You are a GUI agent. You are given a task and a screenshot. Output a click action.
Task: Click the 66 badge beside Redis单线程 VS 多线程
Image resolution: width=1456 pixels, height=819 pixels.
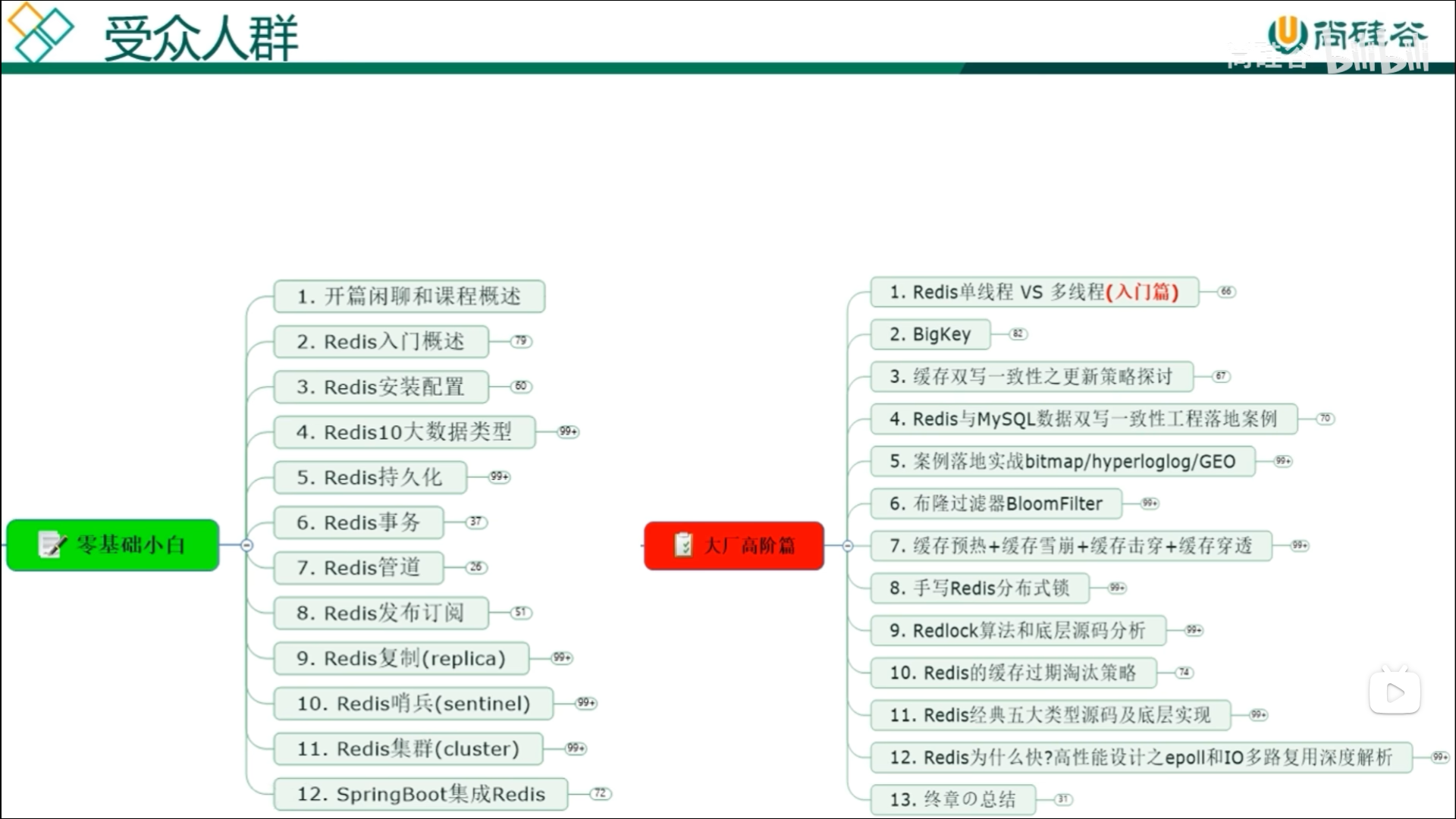coord(1226,292)
